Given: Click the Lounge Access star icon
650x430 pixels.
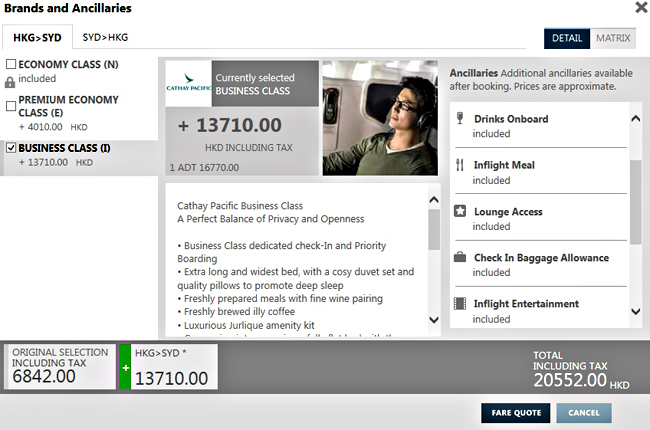Looking at the screenshot, I should 460,211.
